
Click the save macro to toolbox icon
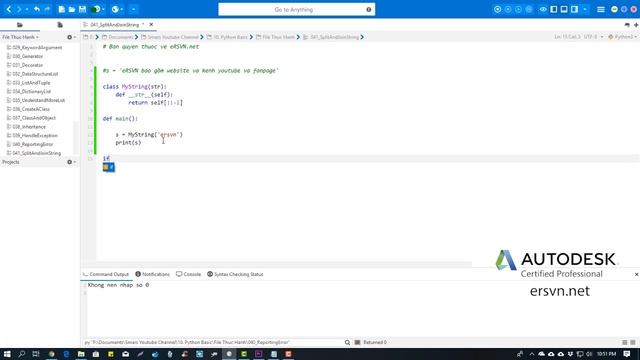[529, 9]
